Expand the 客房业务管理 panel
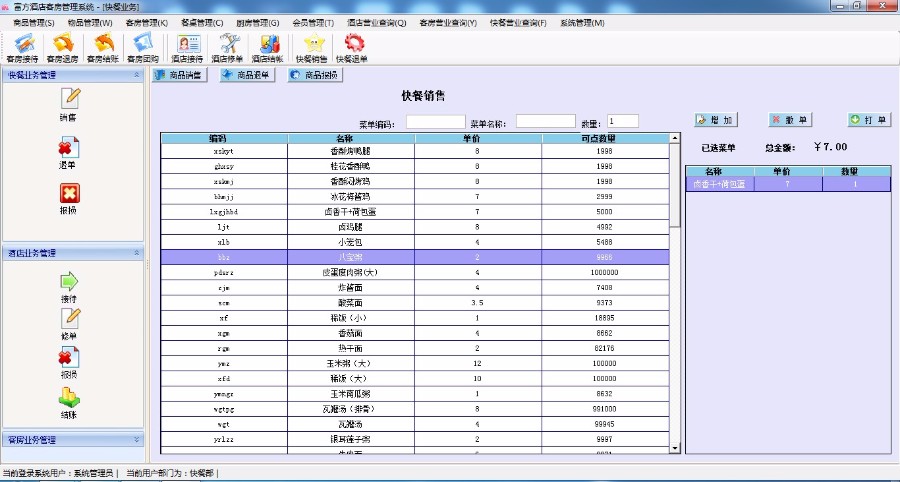This screenshot has width=900, height=482. point(137,440)
